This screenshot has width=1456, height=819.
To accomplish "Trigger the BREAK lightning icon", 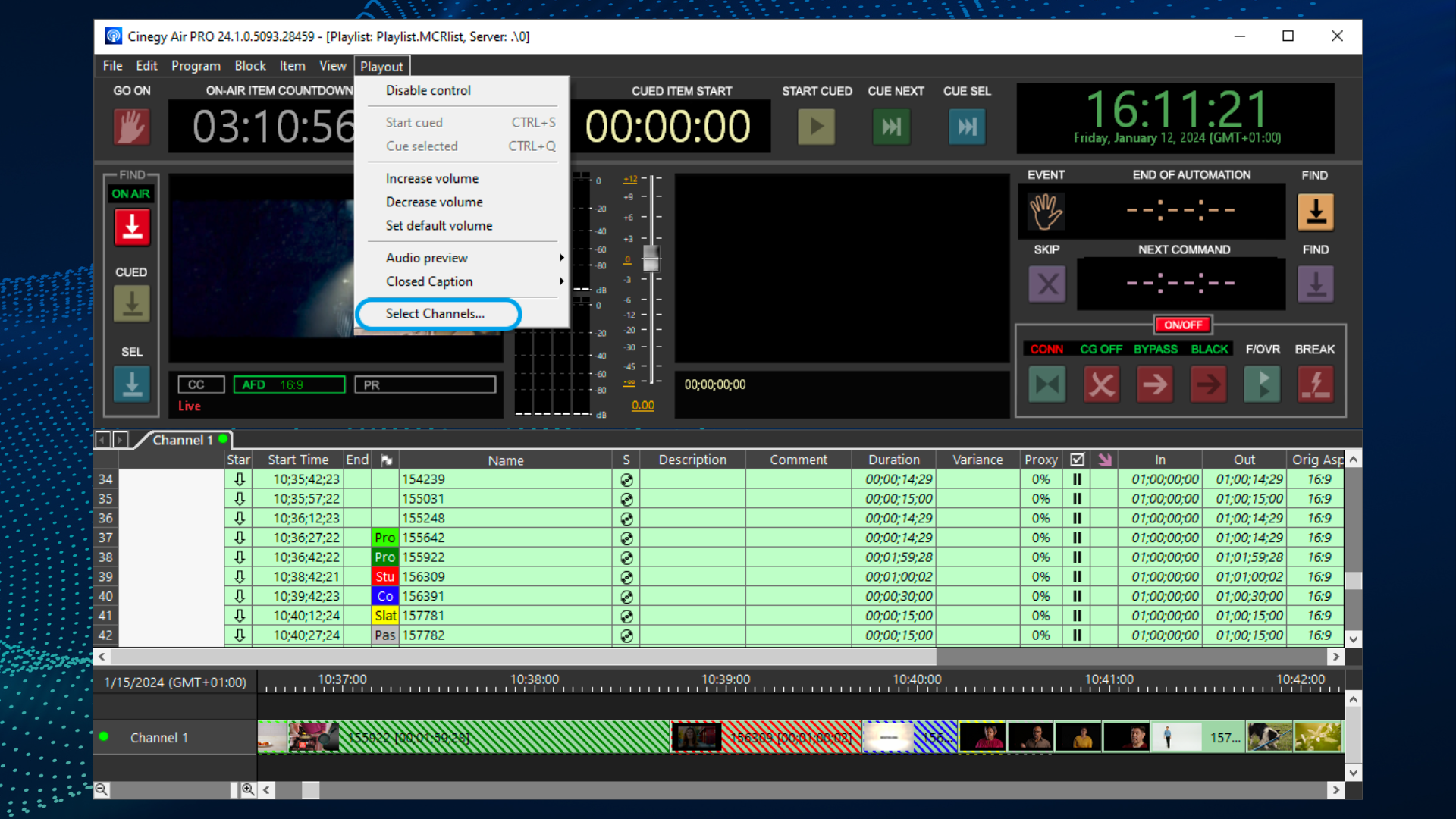I will click(1315, 384).
